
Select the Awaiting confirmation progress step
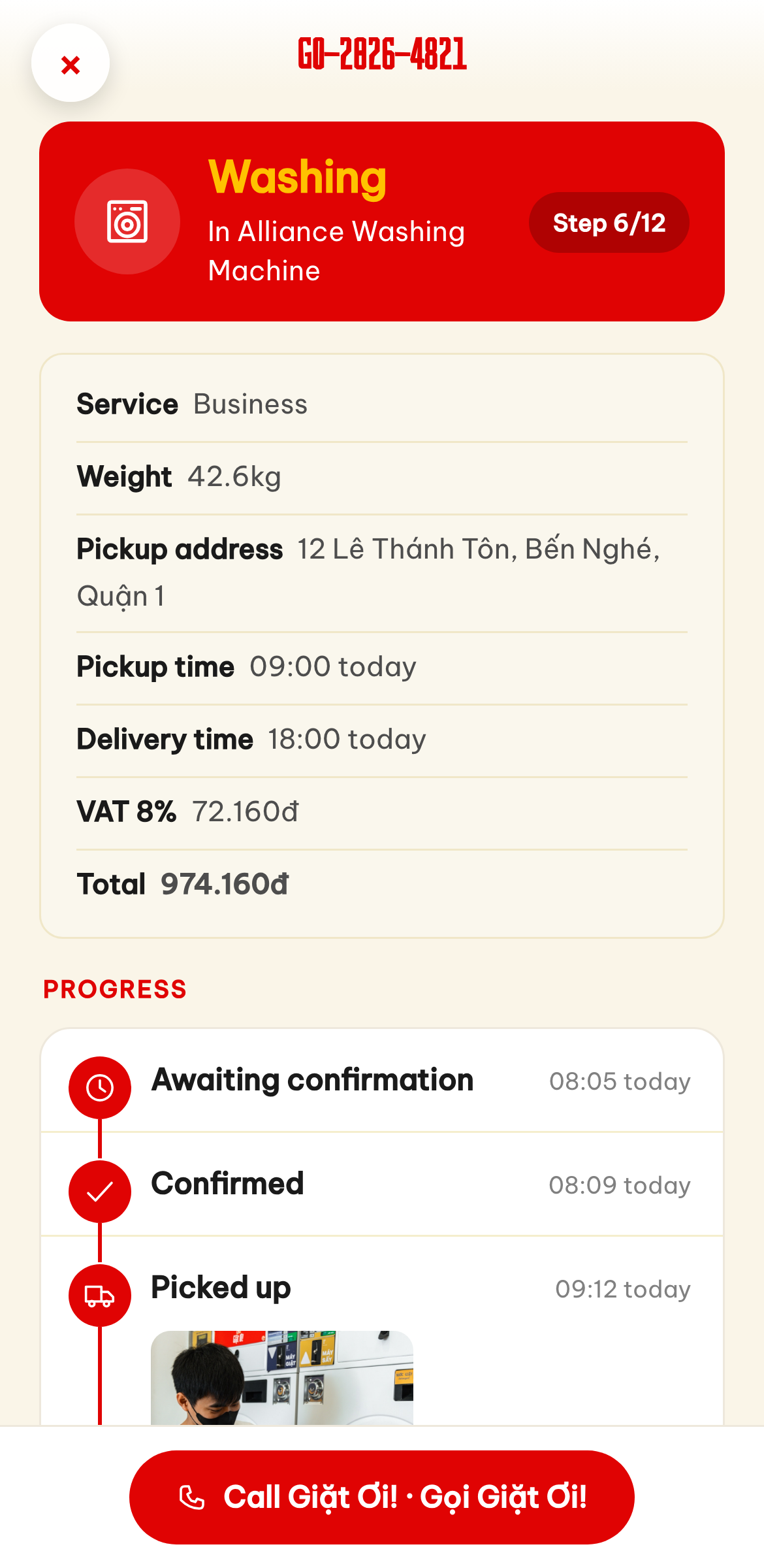(x=382, y=1081)
